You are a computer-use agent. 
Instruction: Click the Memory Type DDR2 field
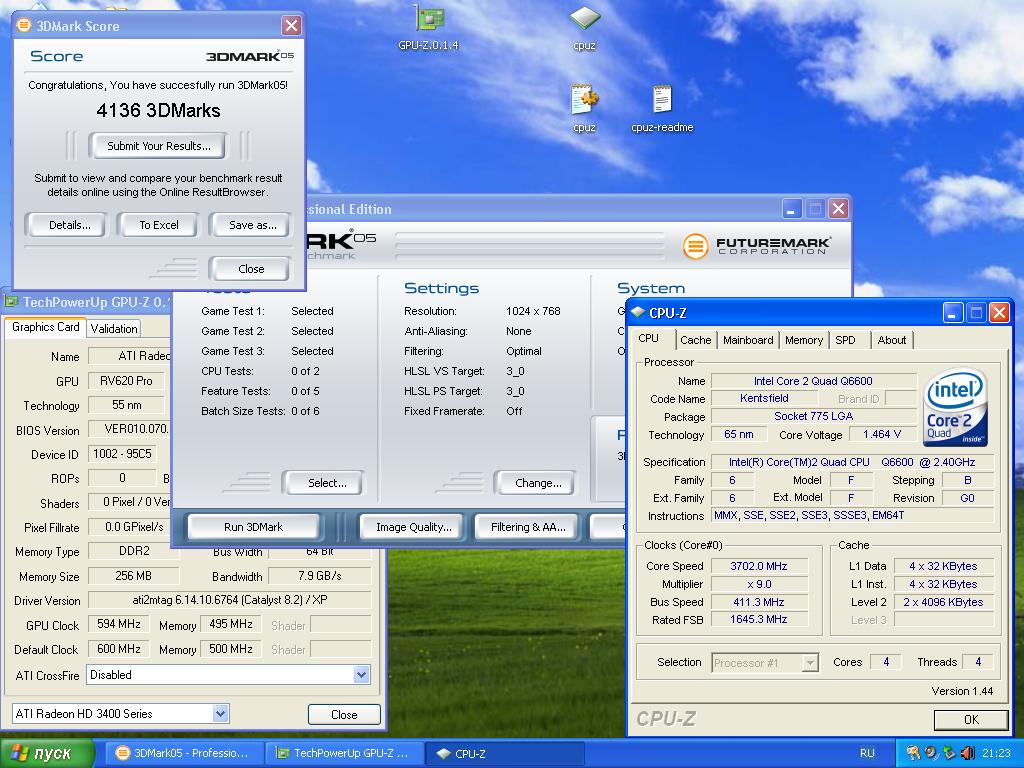(133, 551)
